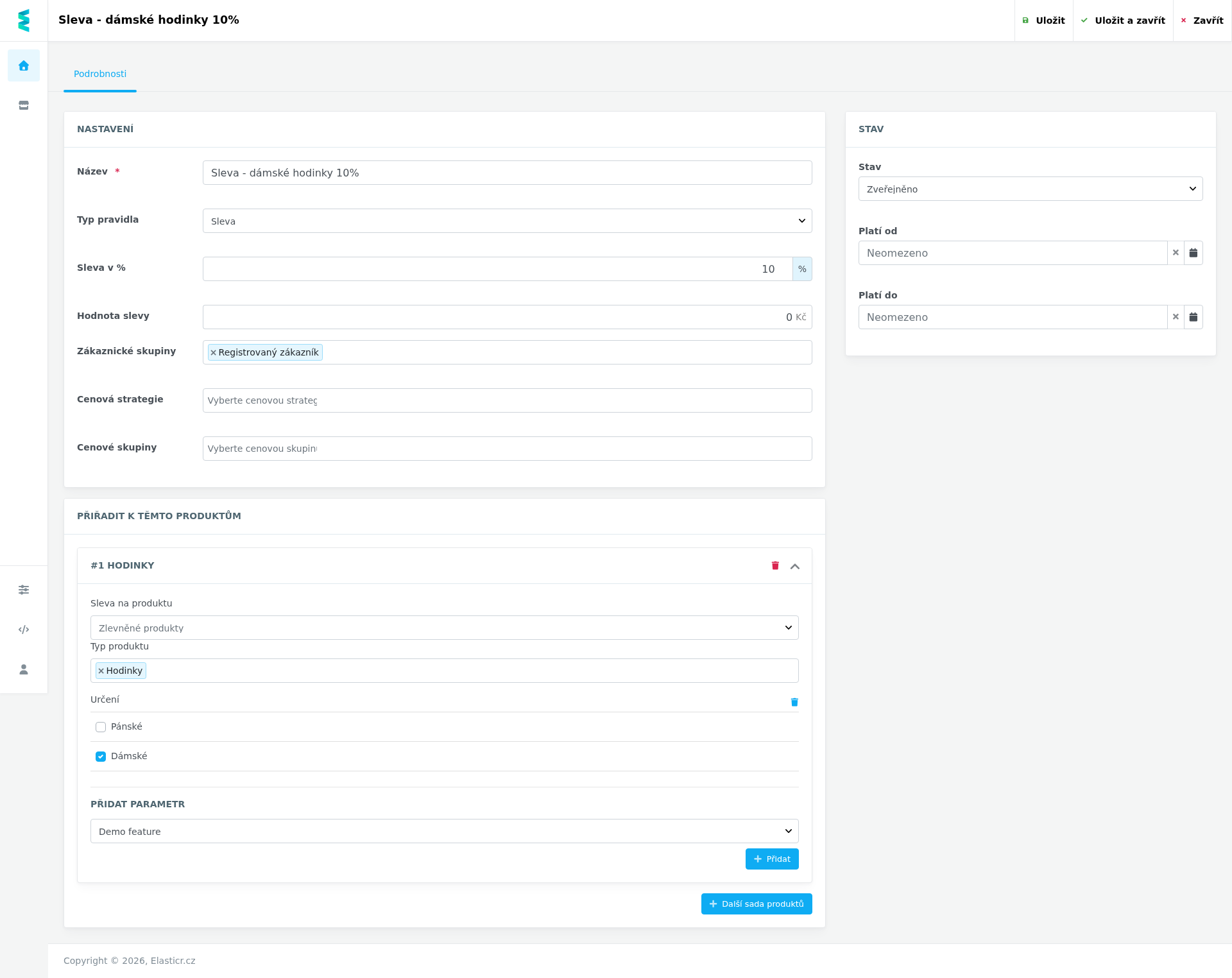Image resolution: width=1232 pixels, height=978 pixels.
Task: Collapse the #1 Hodinky section
Action: [795, 566]
